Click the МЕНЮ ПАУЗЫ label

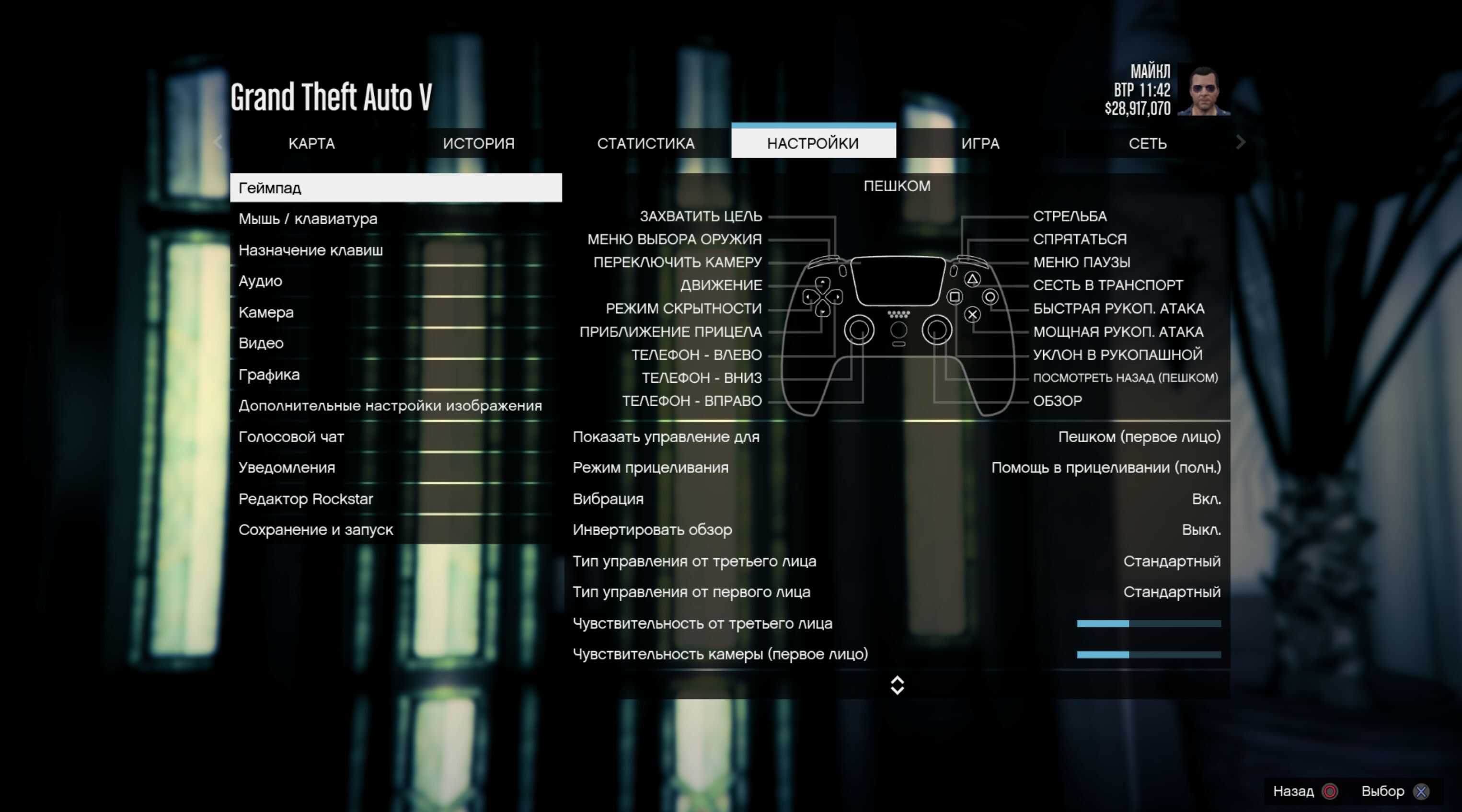click(1082, 262)
